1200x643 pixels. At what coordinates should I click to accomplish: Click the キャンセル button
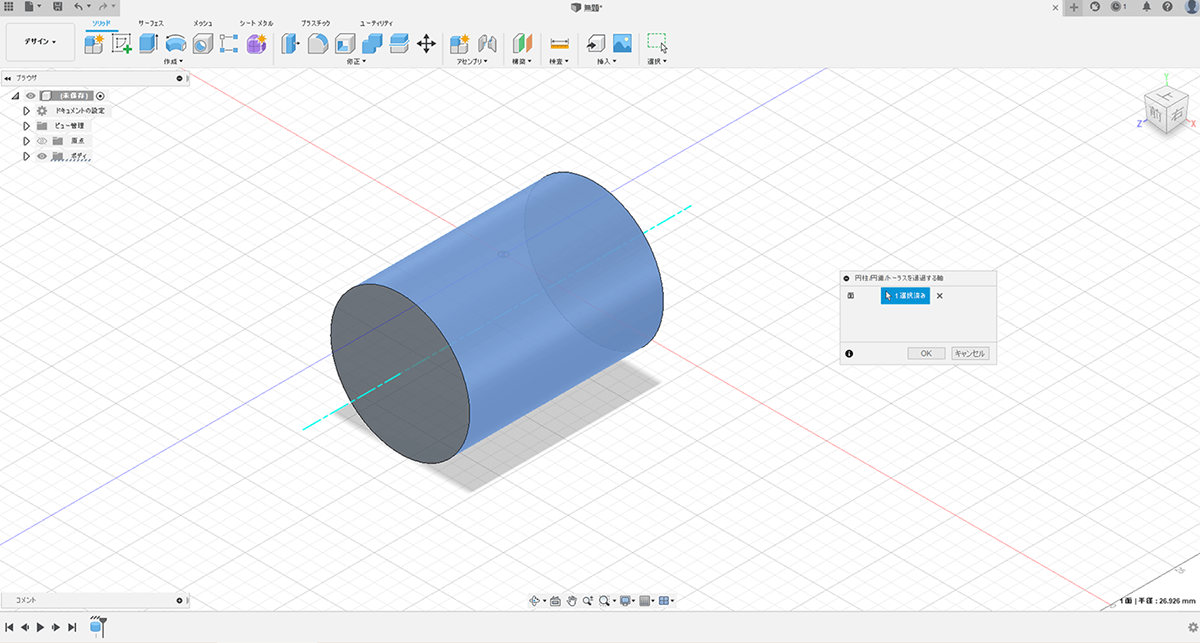(x=970, y=353)
